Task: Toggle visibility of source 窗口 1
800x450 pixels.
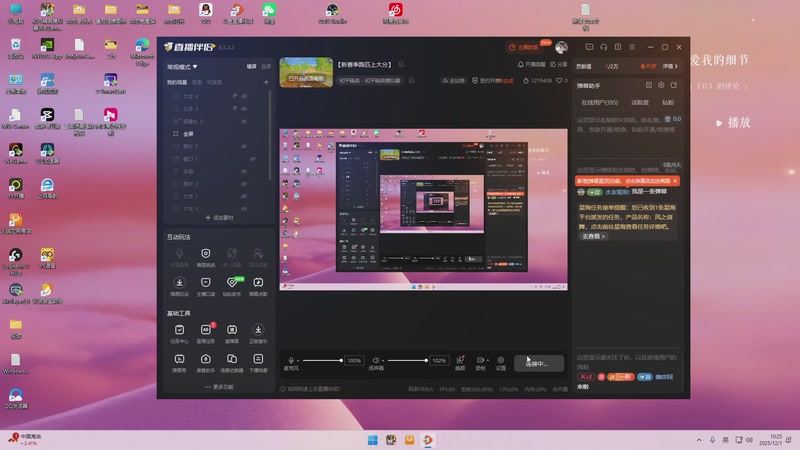Action: 252,159
